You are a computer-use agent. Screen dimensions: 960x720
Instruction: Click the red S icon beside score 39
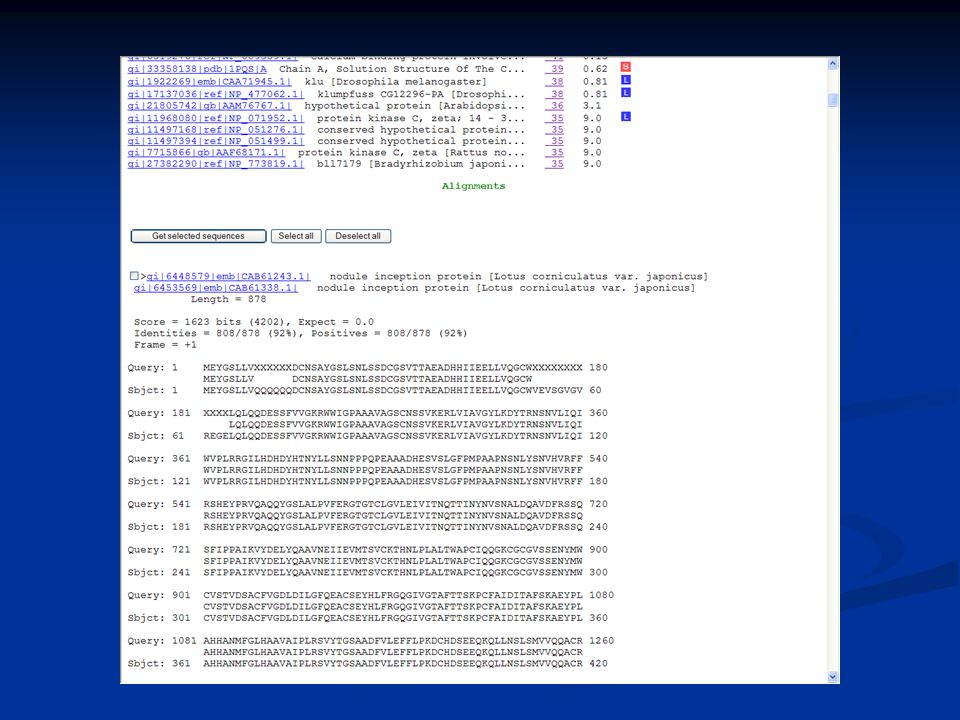625,67
